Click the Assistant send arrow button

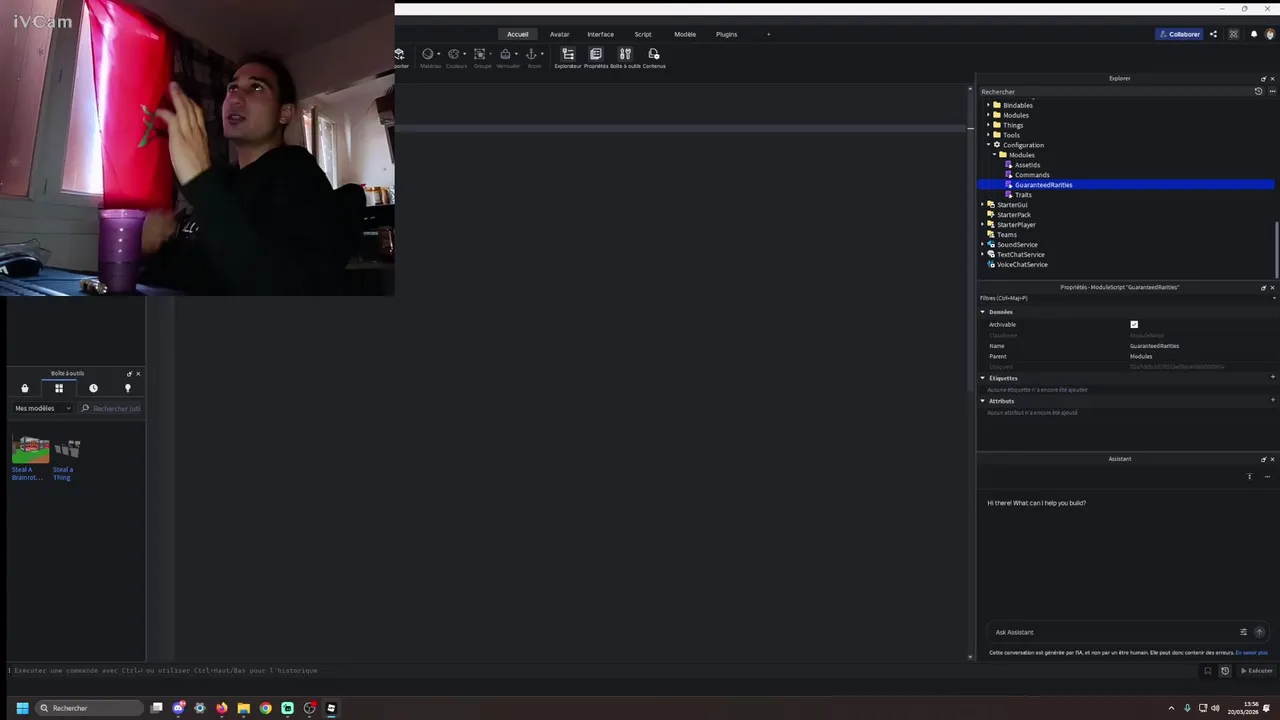(x=1259, y=632)
